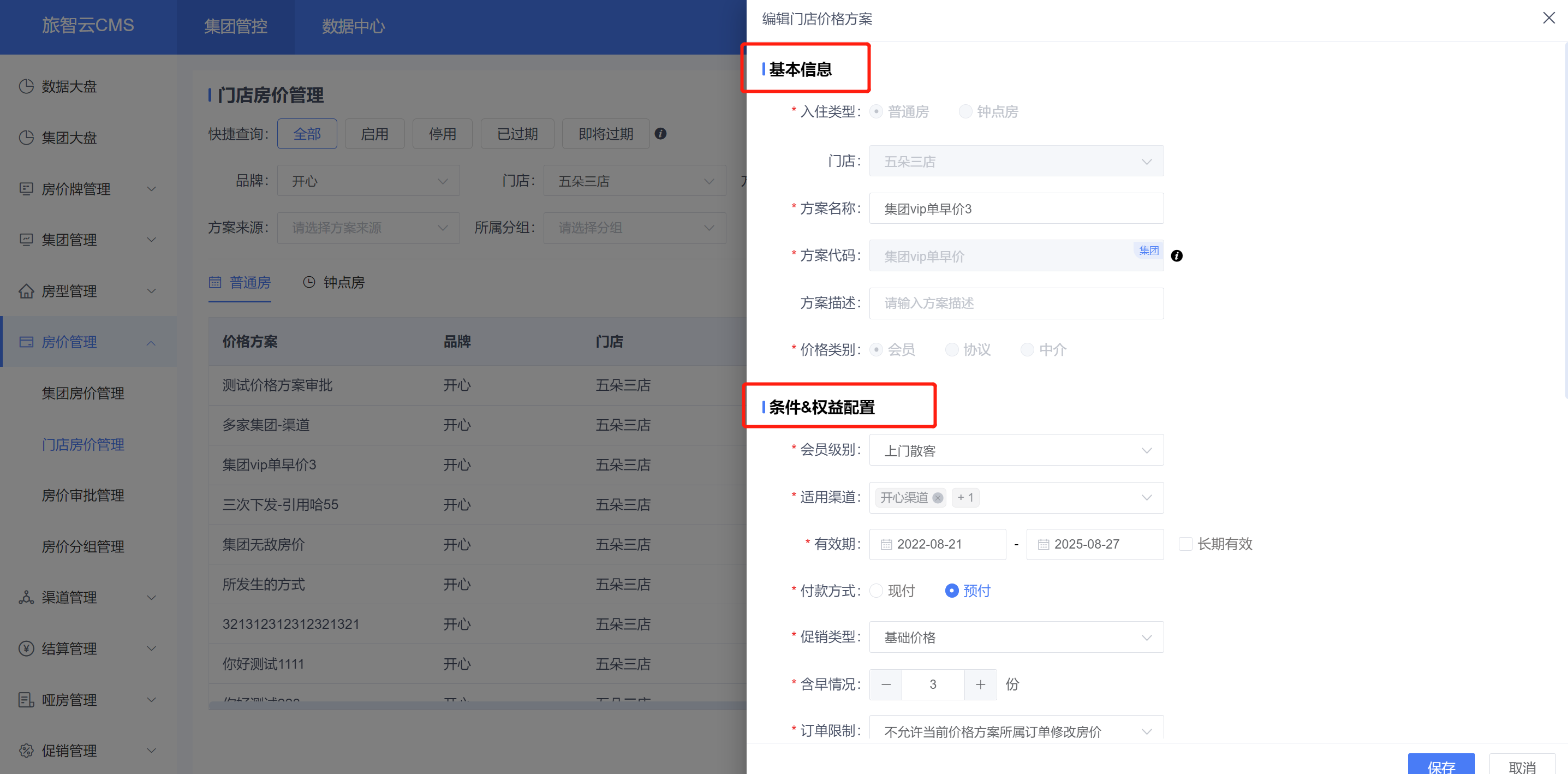Close the 编辑门店价格方案 drawer
Image resolution: width=1568 pixels, height=774 pixels.
[1548, 18]
